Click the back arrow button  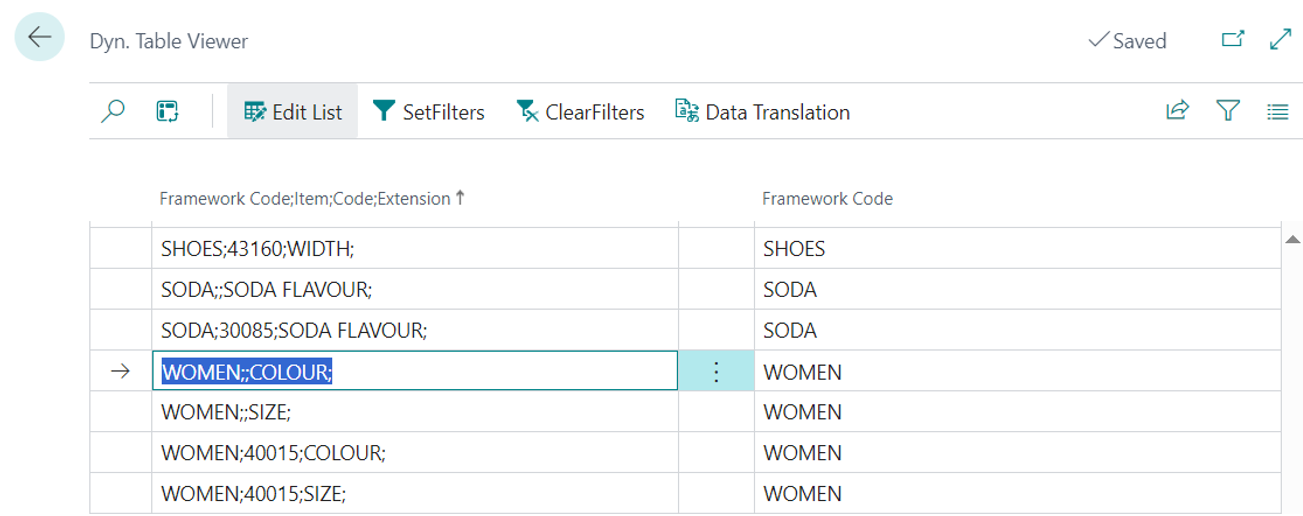pos(39,38)
